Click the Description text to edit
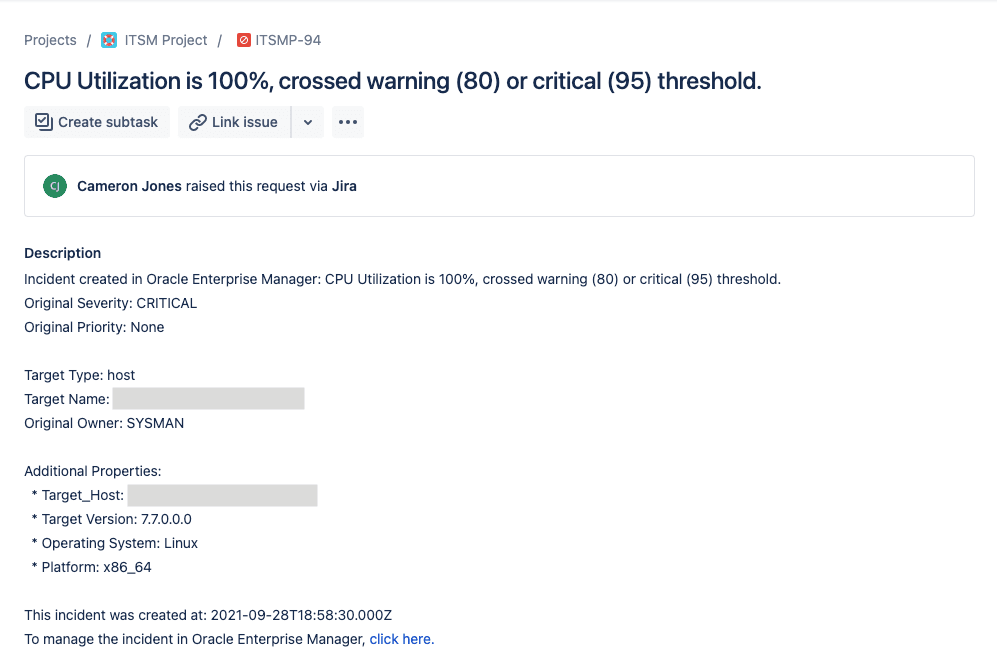The image size is (997, 662). tap(402, 279)
